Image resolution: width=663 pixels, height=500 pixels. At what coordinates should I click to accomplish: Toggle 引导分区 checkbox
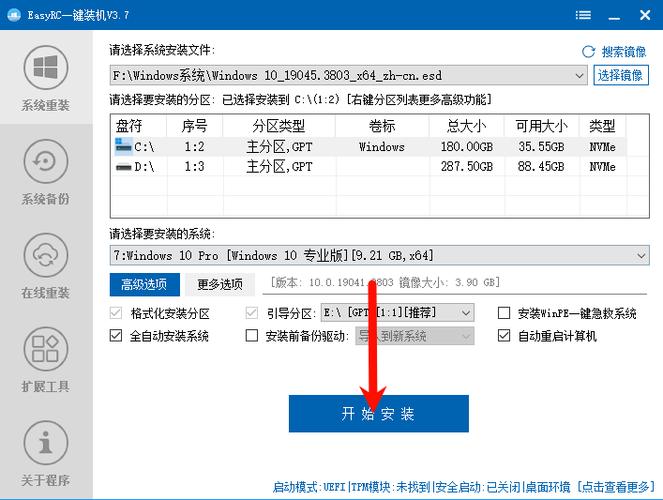click(252, 313)
